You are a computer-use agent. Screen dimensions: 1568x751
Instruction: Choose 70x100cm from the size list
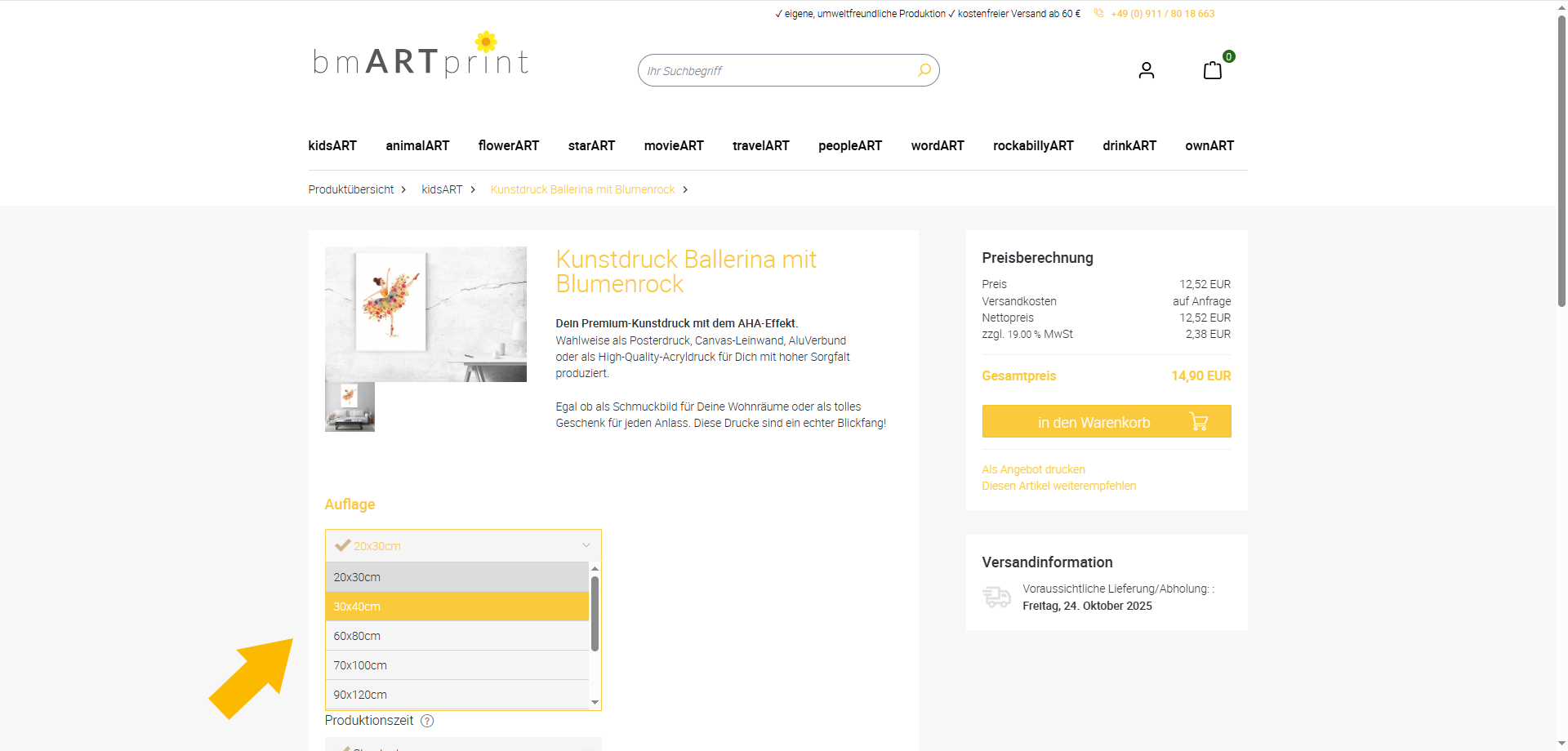pyautogui.click(x=457, y=665)
